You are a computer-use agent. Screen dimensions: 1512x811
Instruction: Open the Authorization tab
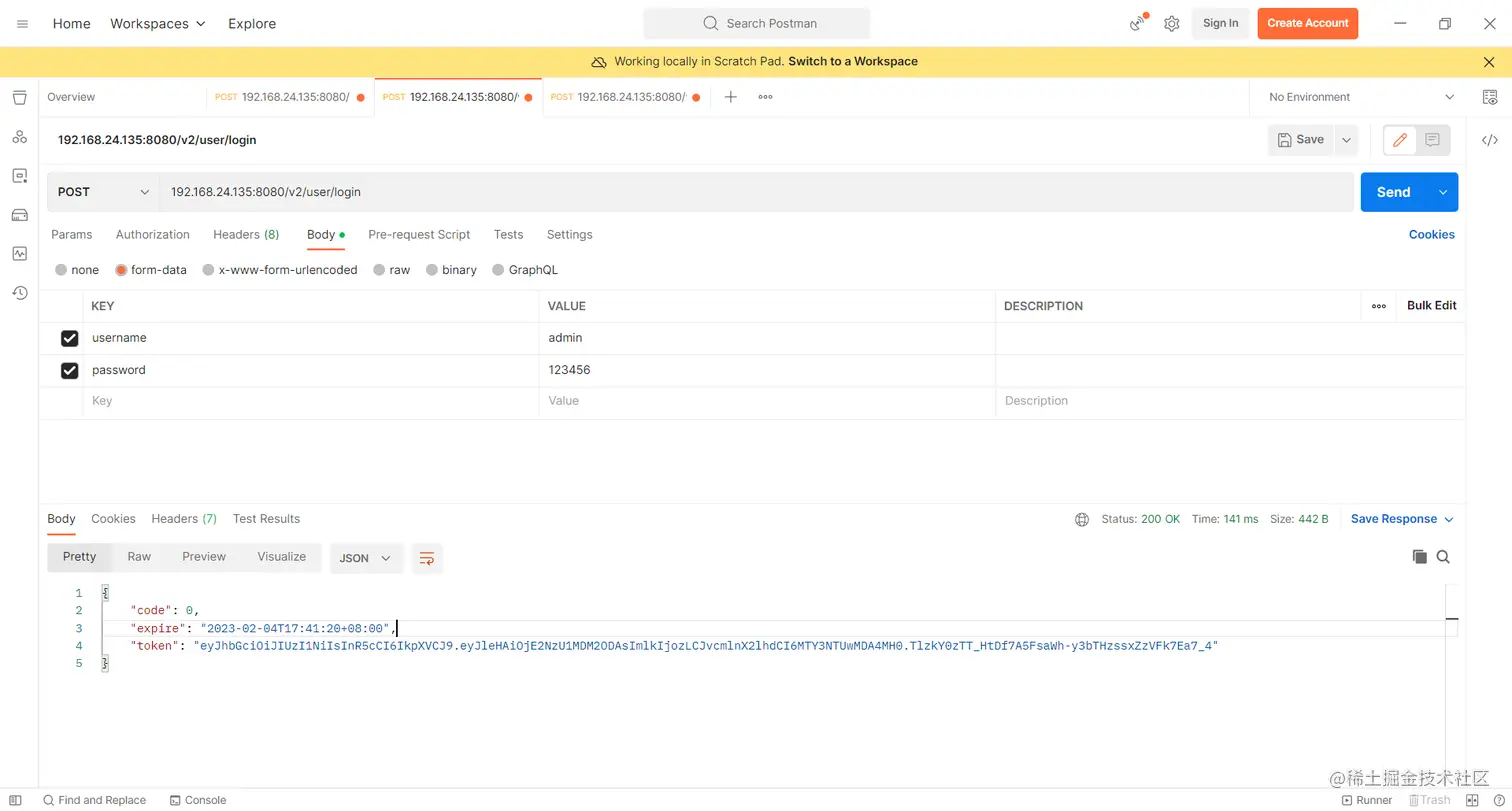coord(152,234)
